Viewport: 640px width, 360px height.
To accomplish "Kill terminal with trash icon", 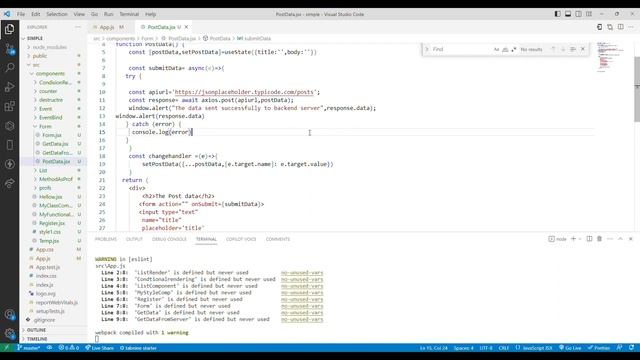I will tap(600, 239).
